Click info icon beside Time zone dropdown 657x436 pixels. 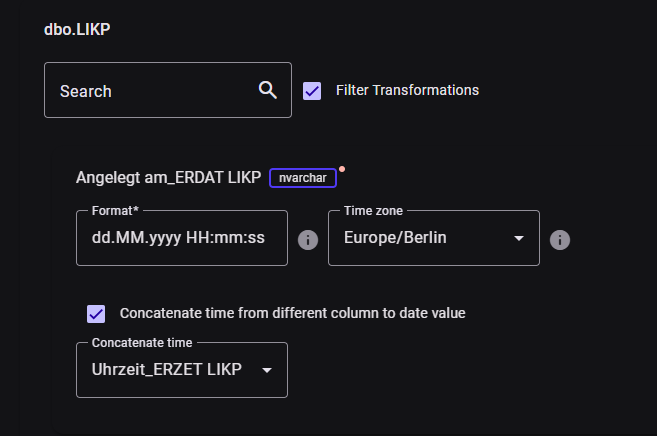click(560, 240)
